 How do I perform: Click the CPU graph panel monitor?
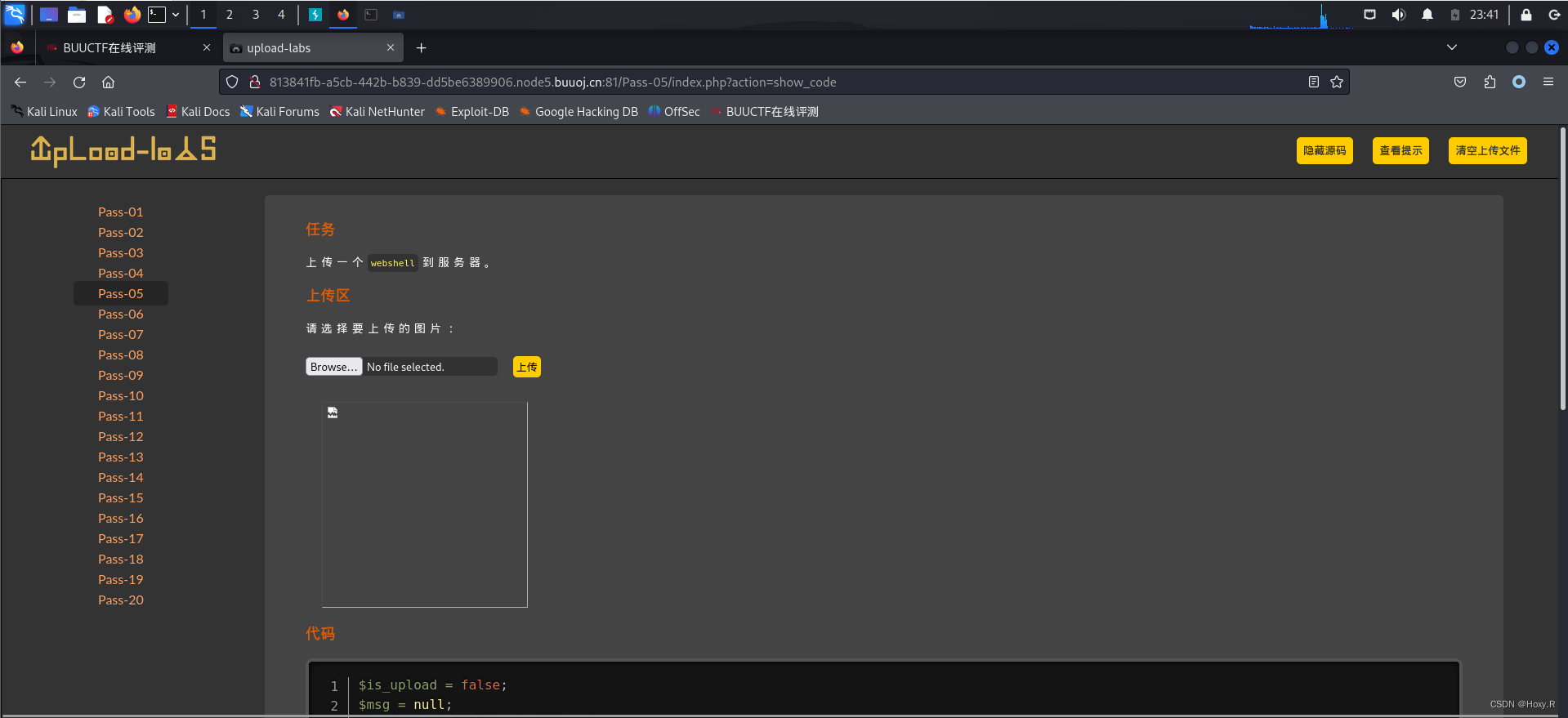[x=1301, y=16]
